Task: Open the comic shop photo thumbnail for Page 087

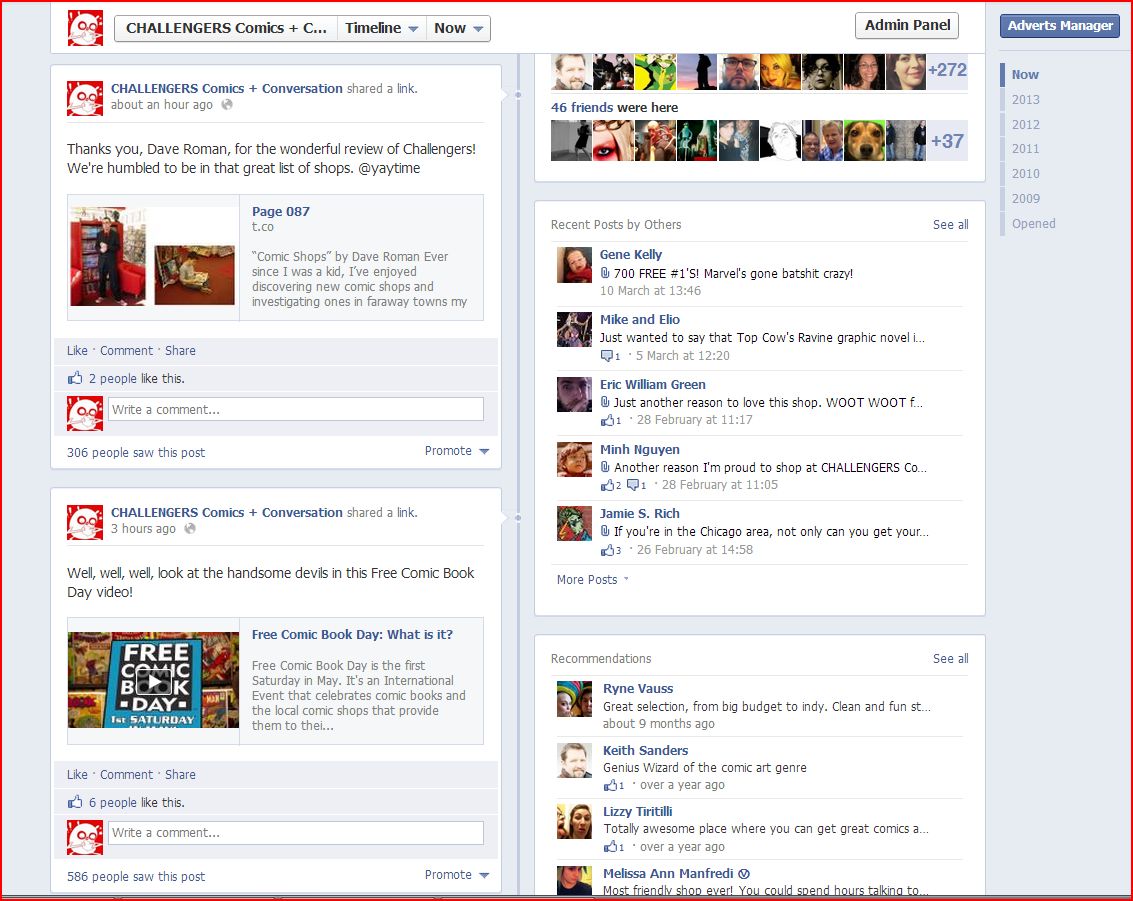Action: tap(153, 256)
